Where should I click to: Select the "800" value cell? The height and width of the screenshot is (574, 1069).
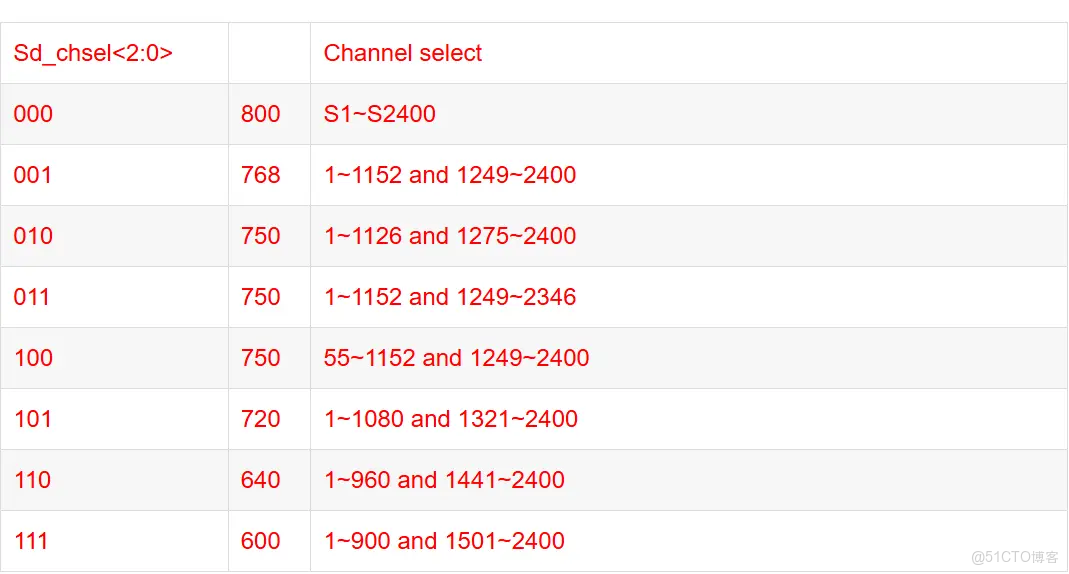click(260, 114)
